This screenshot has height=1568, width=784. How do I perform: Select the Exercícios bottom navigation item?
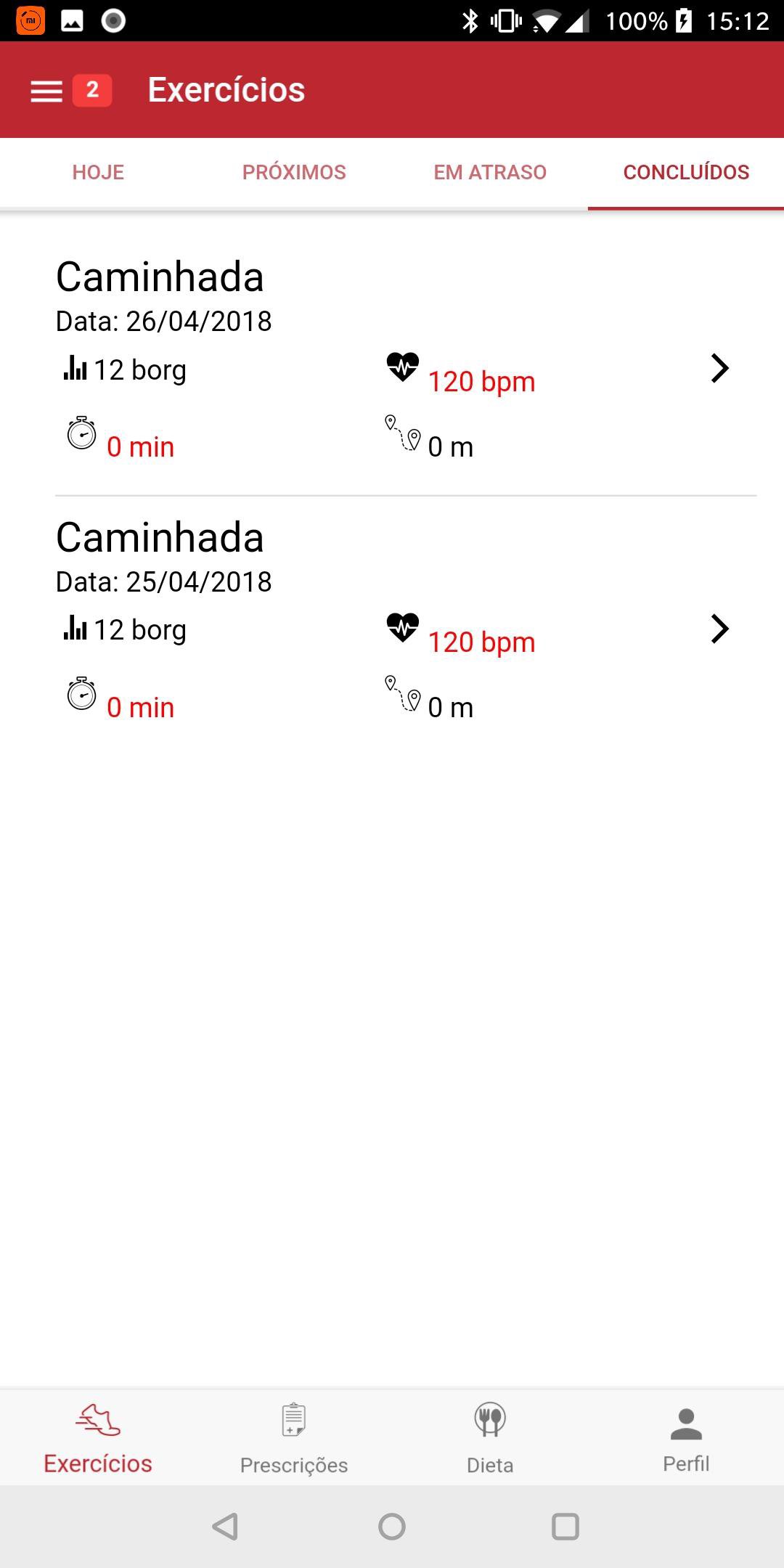coord(98,1437)
